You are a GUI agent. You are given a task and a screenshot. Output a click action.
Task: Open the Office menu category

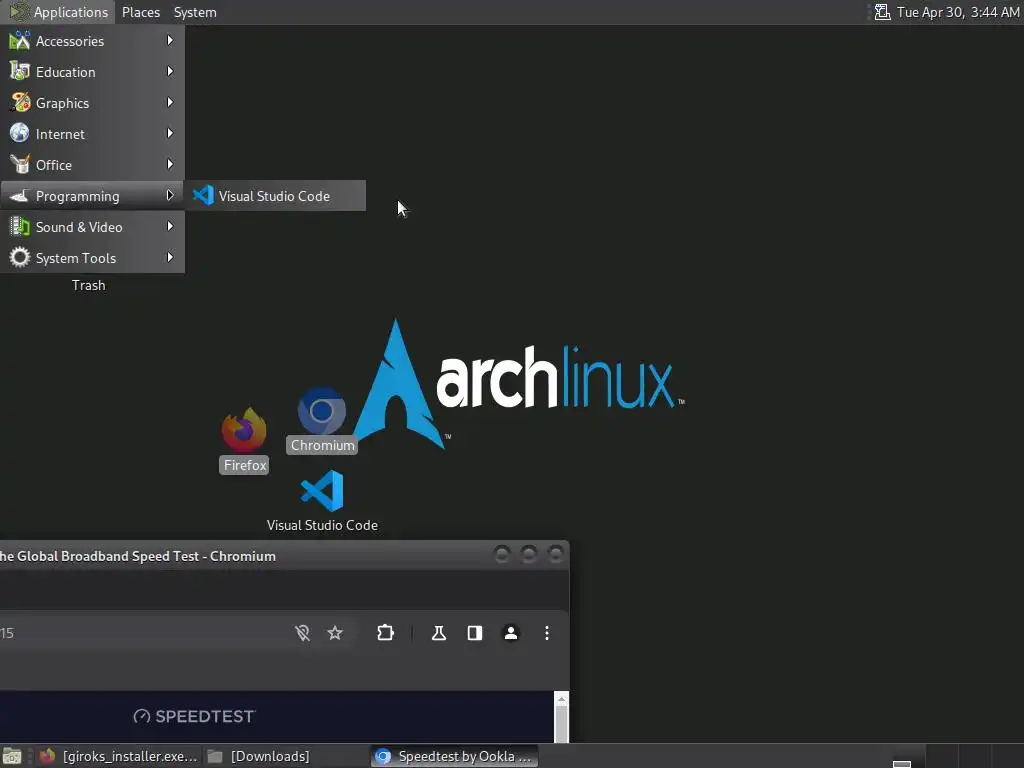(92, 165)
